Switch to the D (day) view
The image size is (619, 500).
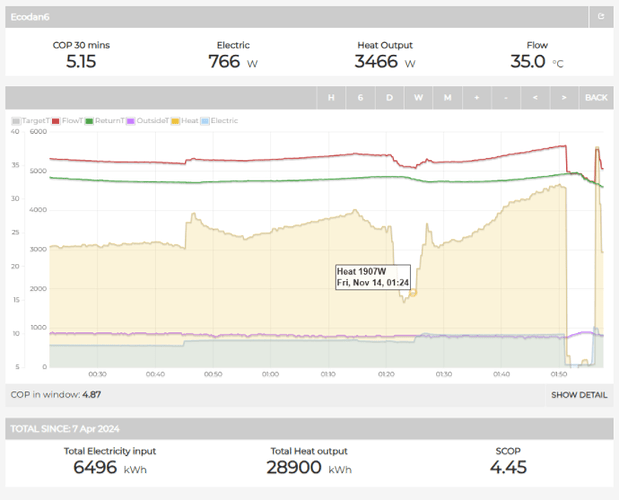(x=390, y=97)
